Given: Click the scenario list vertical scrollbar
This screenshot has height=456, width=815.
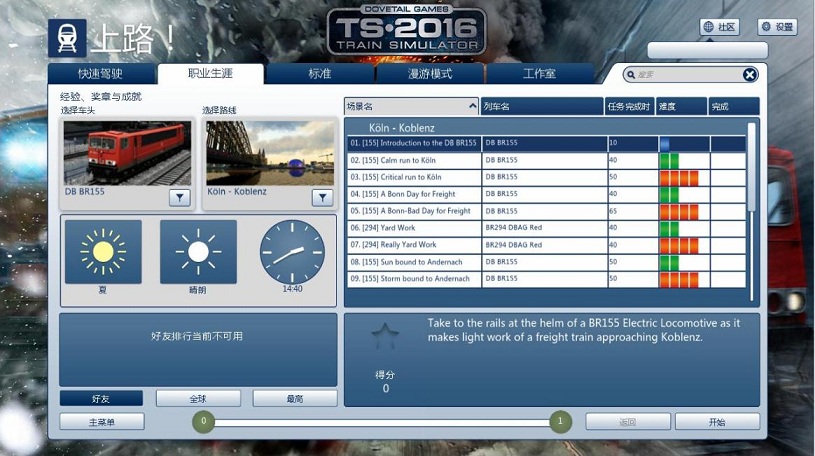Looking at the screenshot, I should coord(751,211).
